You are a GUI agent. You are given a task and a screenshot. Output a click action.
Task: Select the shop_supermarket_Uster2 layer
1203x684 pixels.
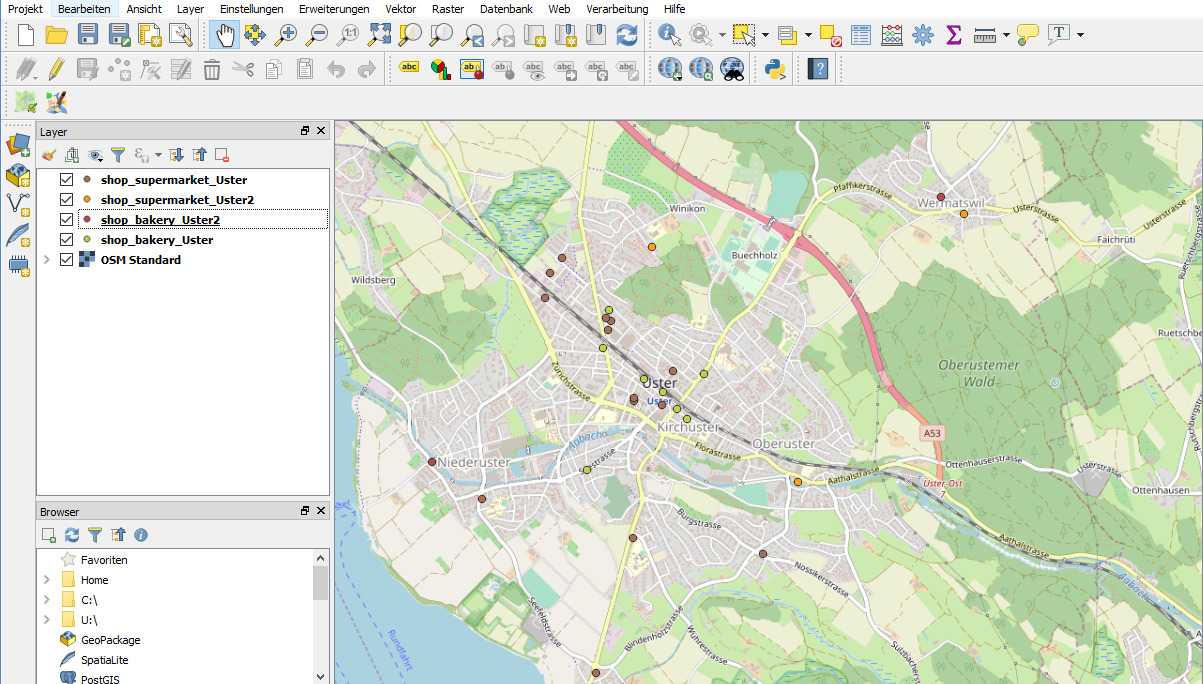[177, 200]
